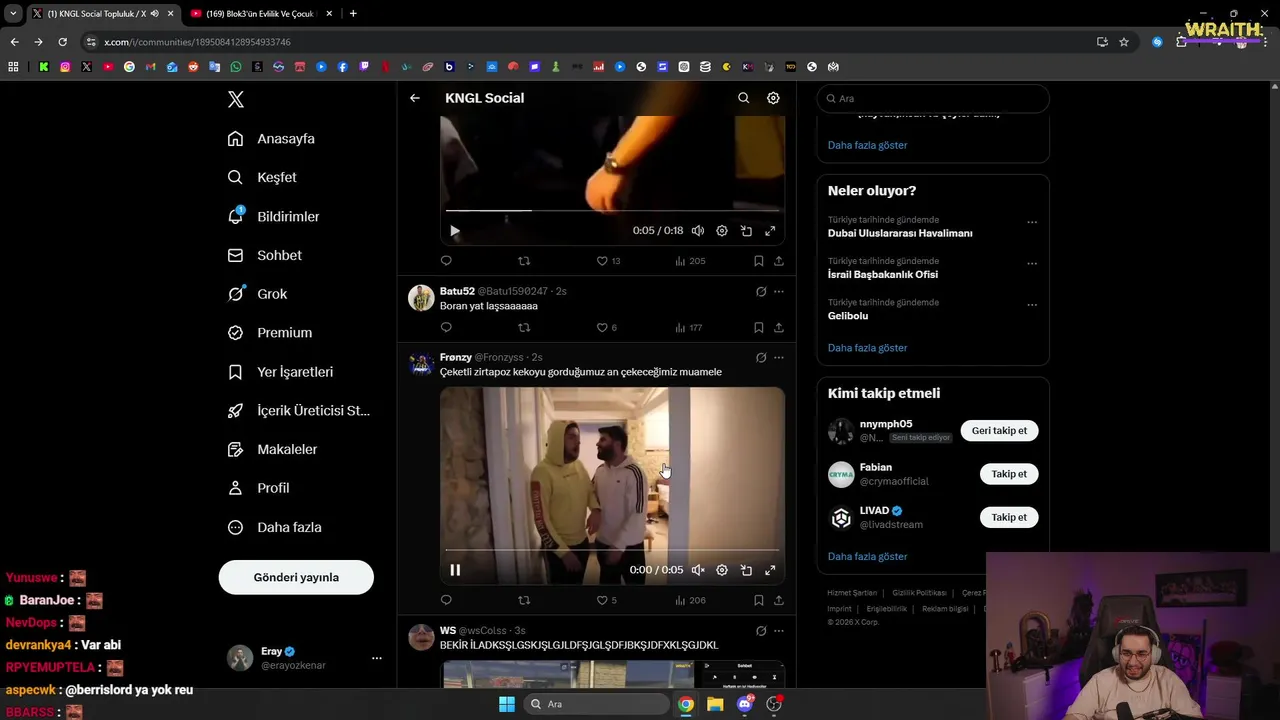Open File Explorer from the taskbar

715,704
